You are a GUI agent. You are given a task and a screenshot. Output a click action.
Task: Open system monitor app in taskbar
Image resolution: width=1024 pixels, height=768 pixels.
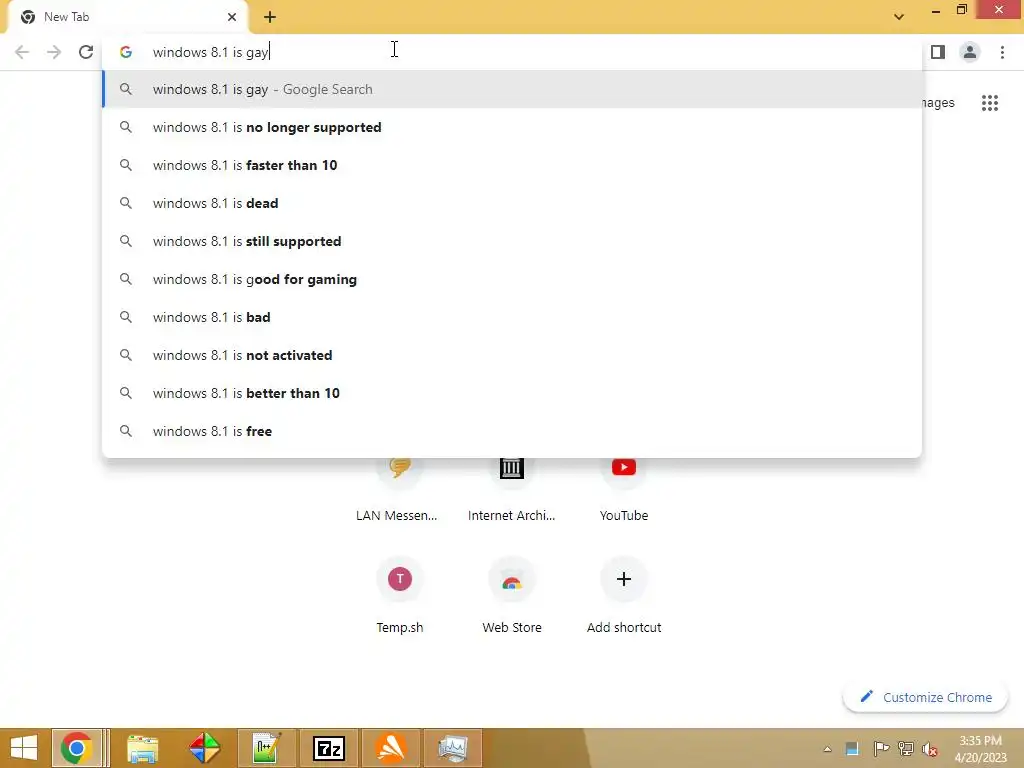click(453, 748)
